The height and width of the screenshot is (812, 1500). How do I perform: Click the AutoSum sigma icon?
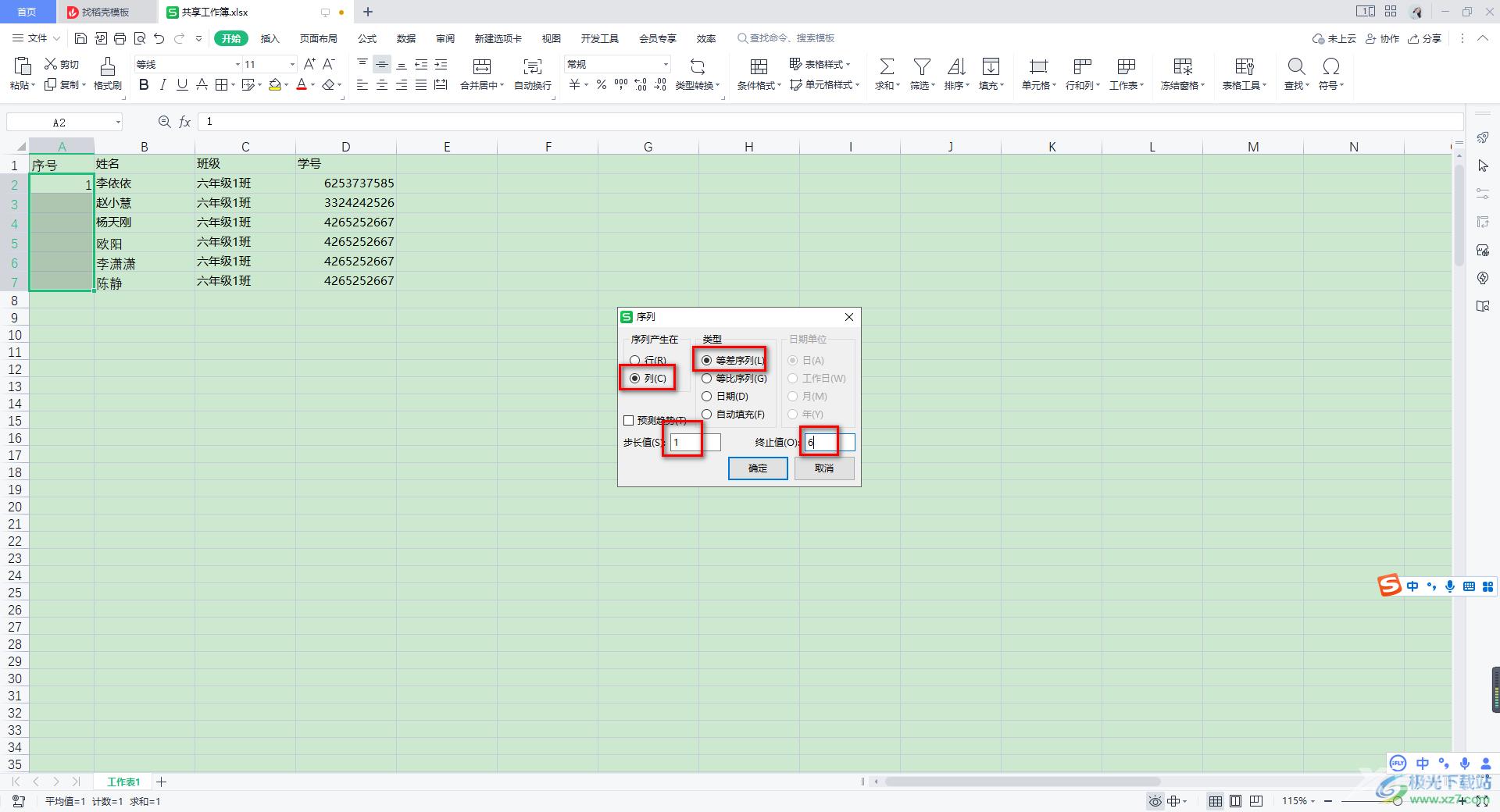tap(887, 66)
